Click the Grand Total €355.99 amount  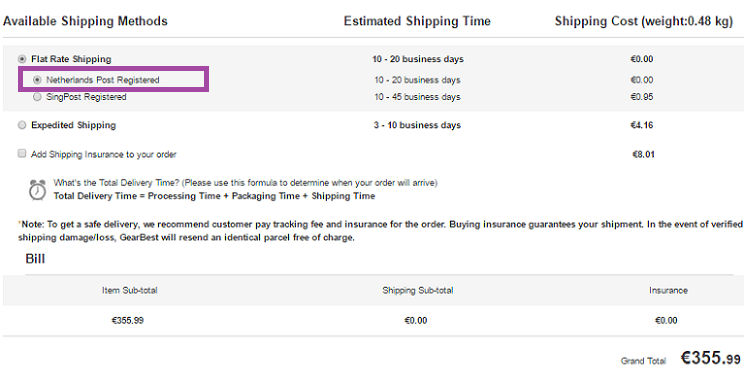711,358
